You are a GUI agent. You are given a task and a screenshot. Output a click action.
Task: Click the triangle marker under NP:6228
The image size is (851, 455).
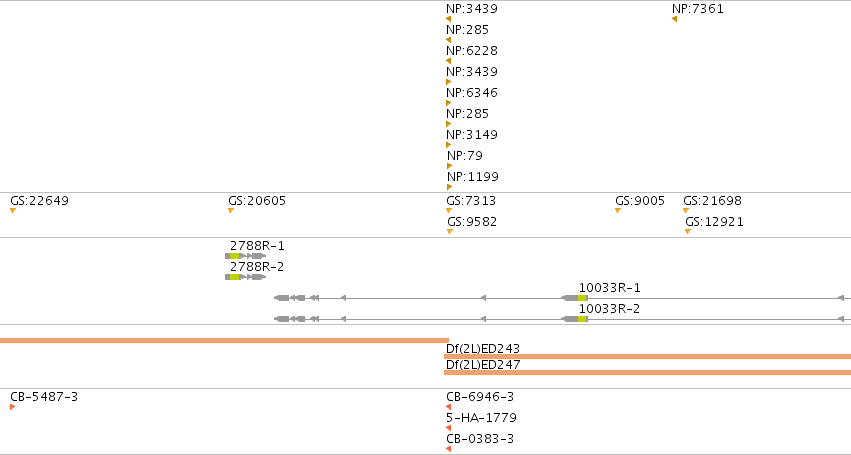coord(448,61)
